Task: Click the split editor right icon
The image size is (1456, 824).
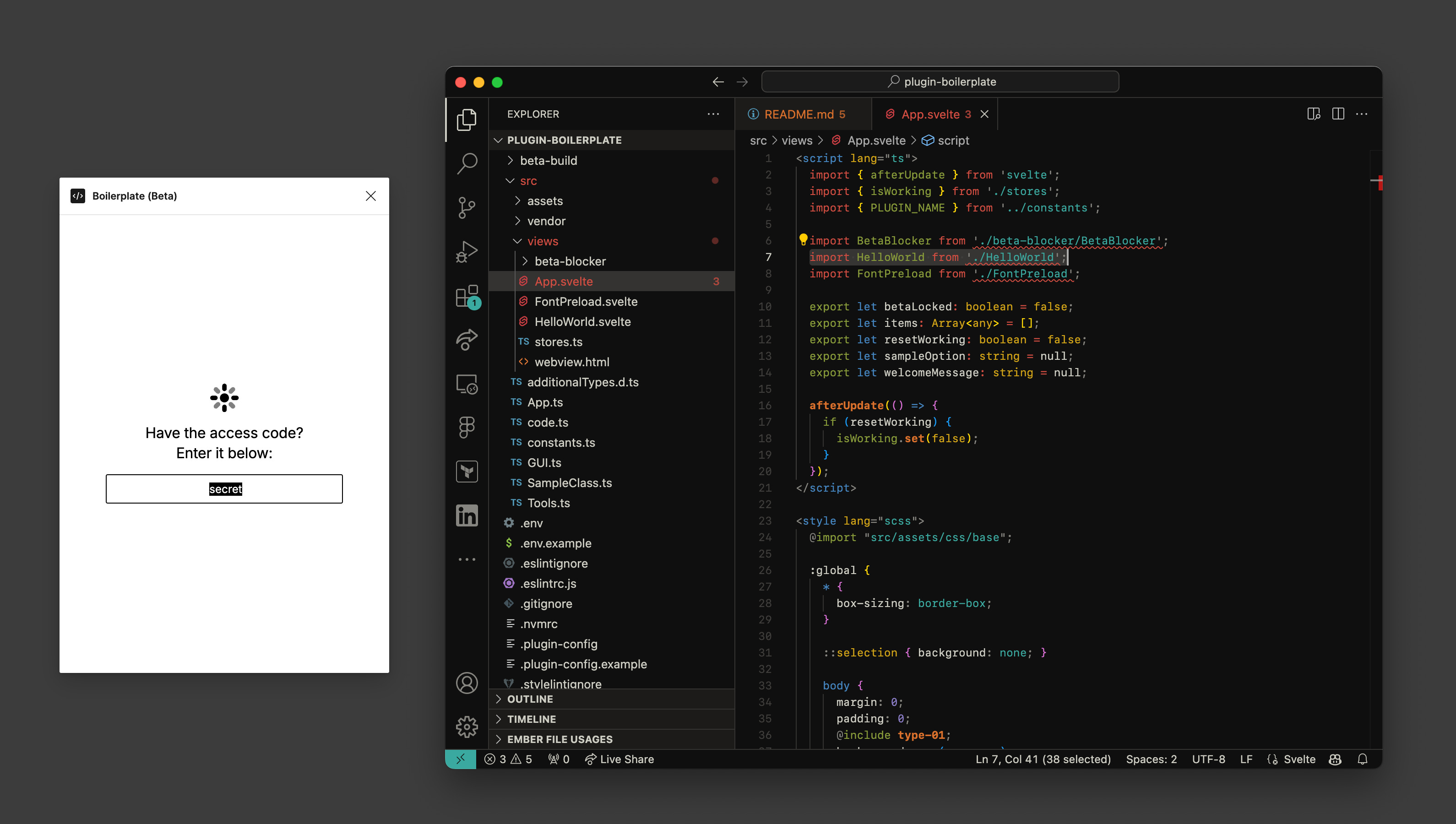Action: 1338,114
